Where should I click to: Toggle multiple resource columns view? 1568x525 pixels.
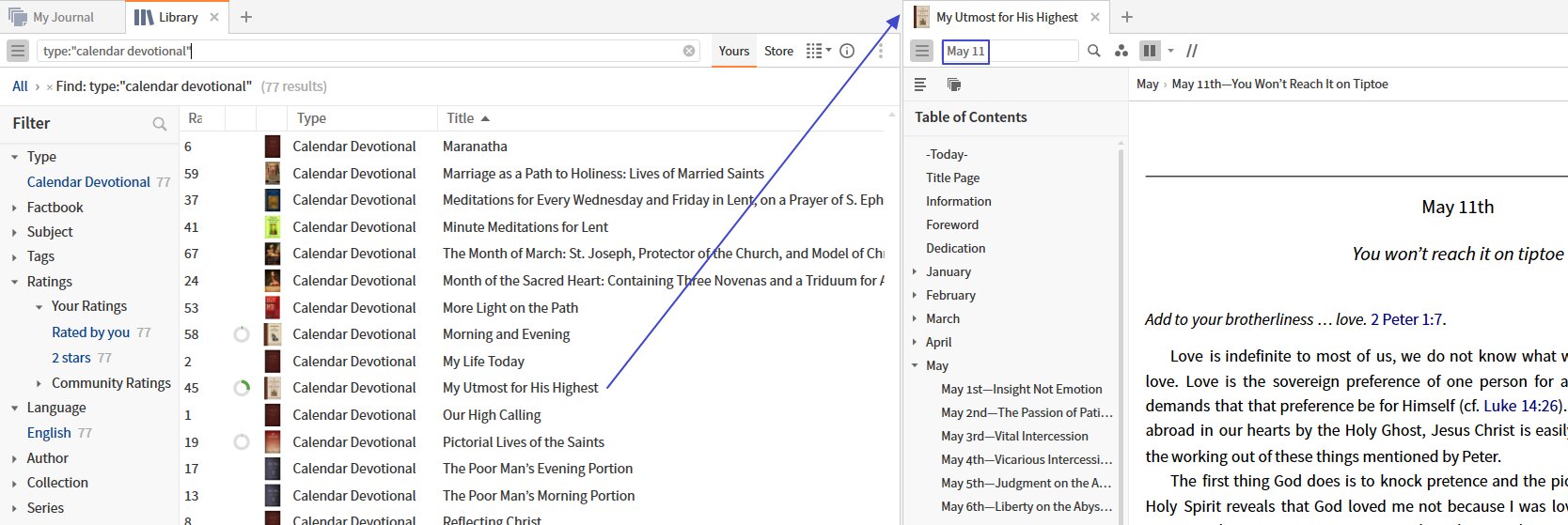(x=1149, y=51)
